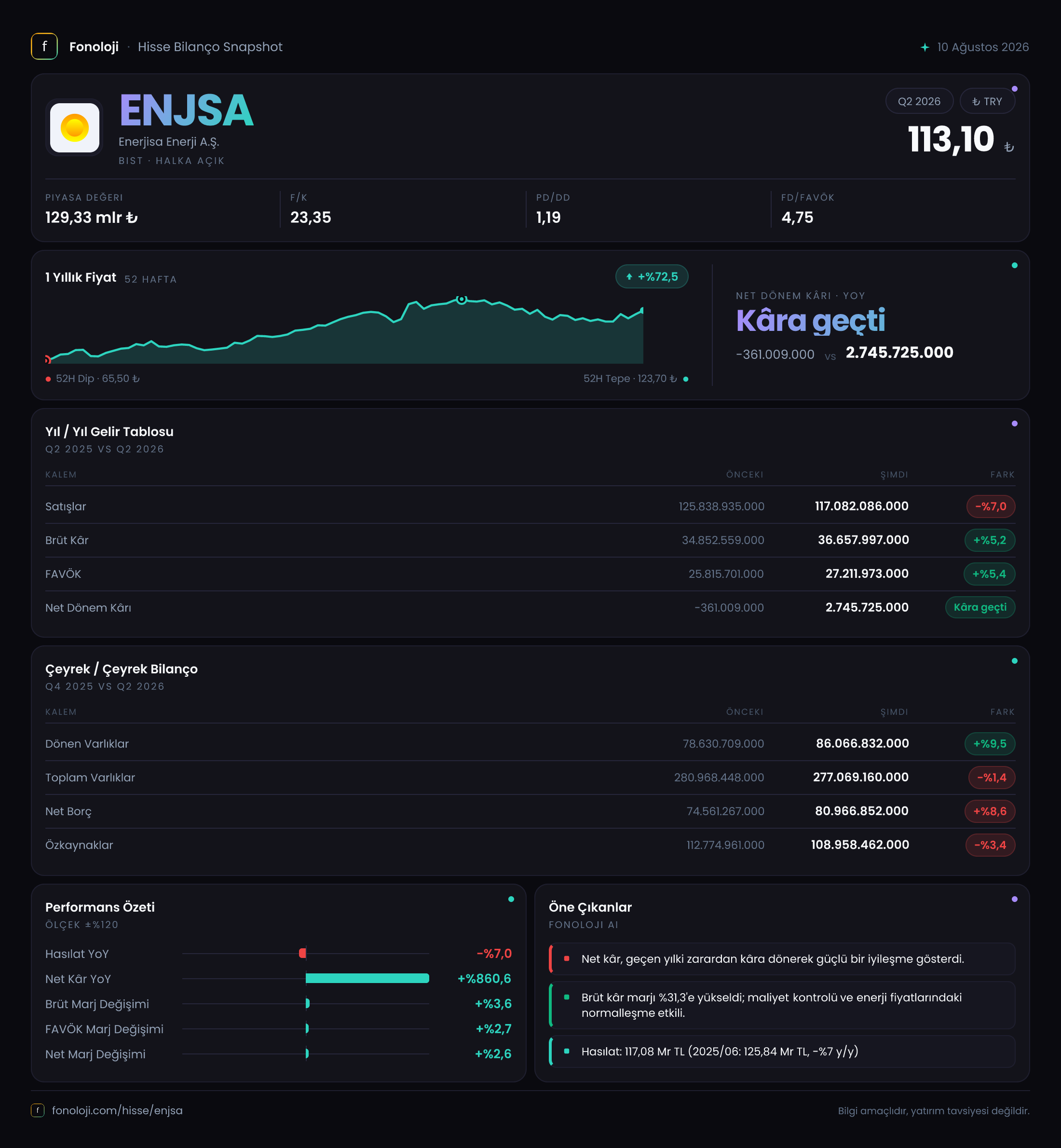Click the highlight about net kâr iyileşme
This screenshot has height=1148, width=1061.
(782, 958)
